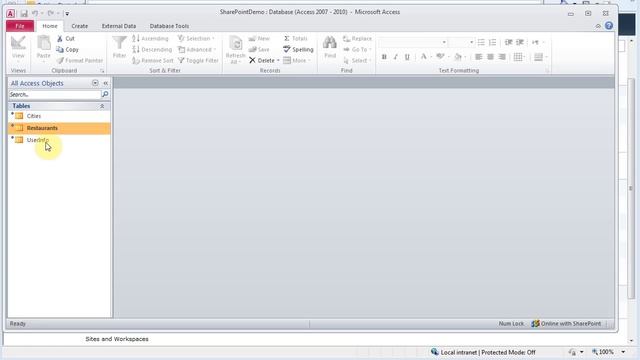Click the Refresh All button
The image size is (640, 360).
235,49
